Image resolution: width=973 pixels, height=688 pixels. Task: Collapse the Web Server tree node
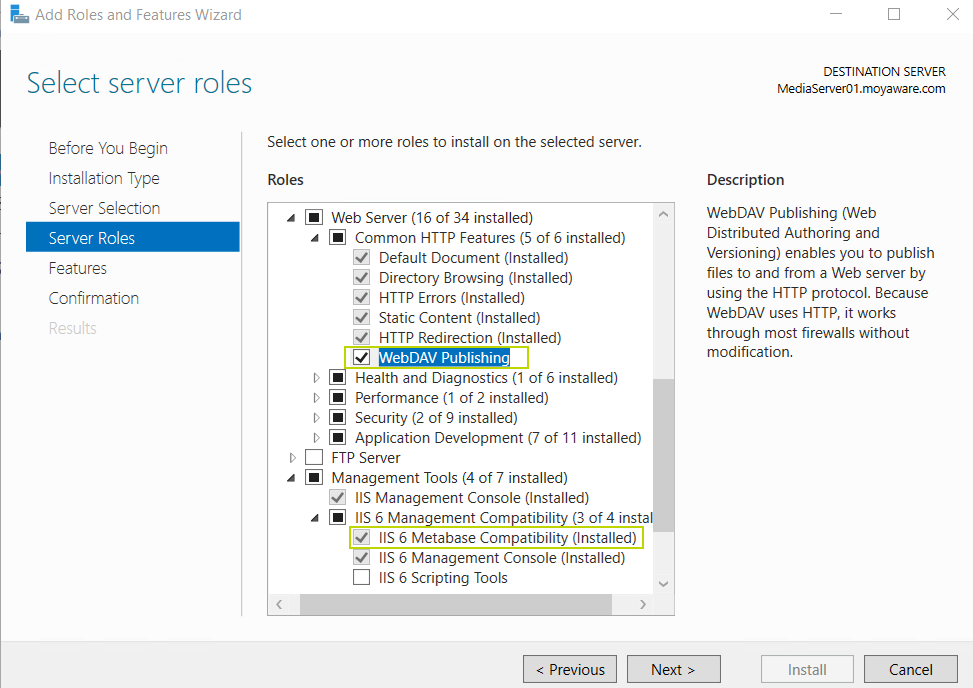tap(291, 218)
